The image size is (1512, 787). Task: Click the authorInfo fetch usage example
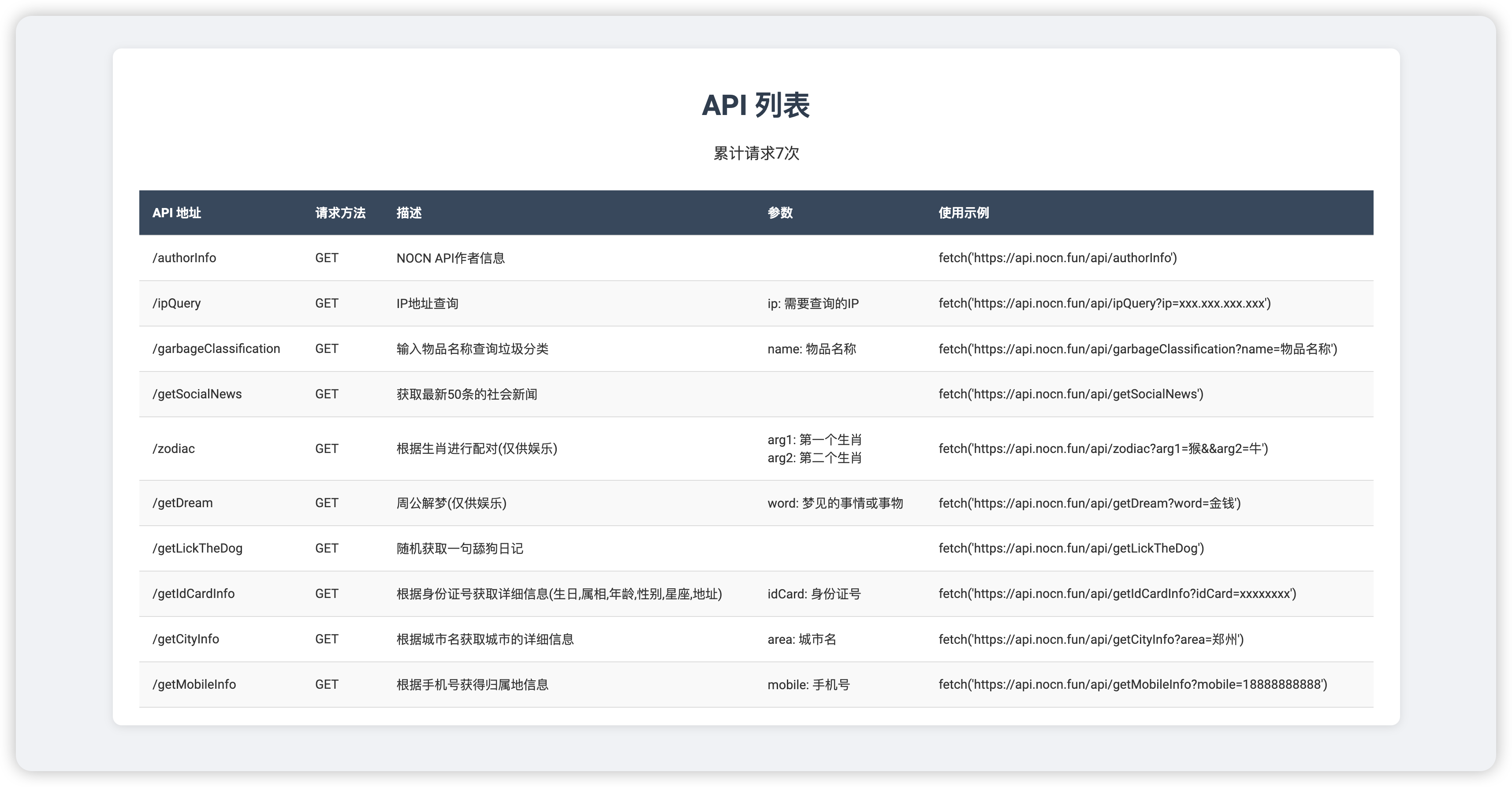tap(1058, 258)
